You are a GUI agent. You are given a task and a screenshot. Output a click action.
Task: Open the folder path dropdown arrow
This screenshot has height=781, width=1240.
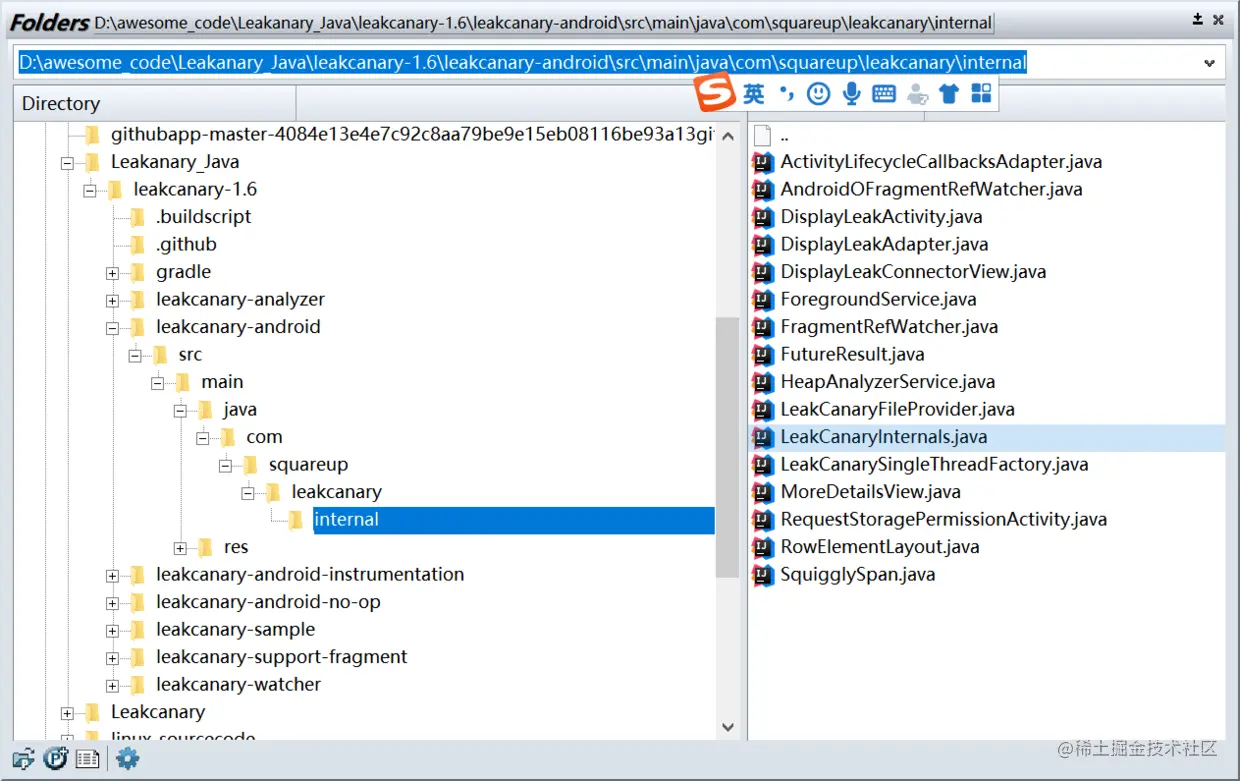click(x=1209, y=63)
